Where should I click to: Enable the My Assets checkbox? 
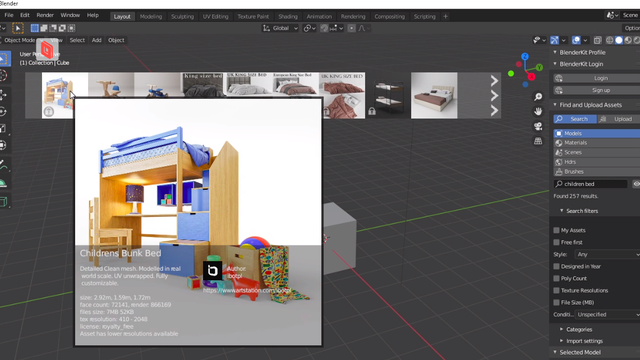[x=556, y=230]
